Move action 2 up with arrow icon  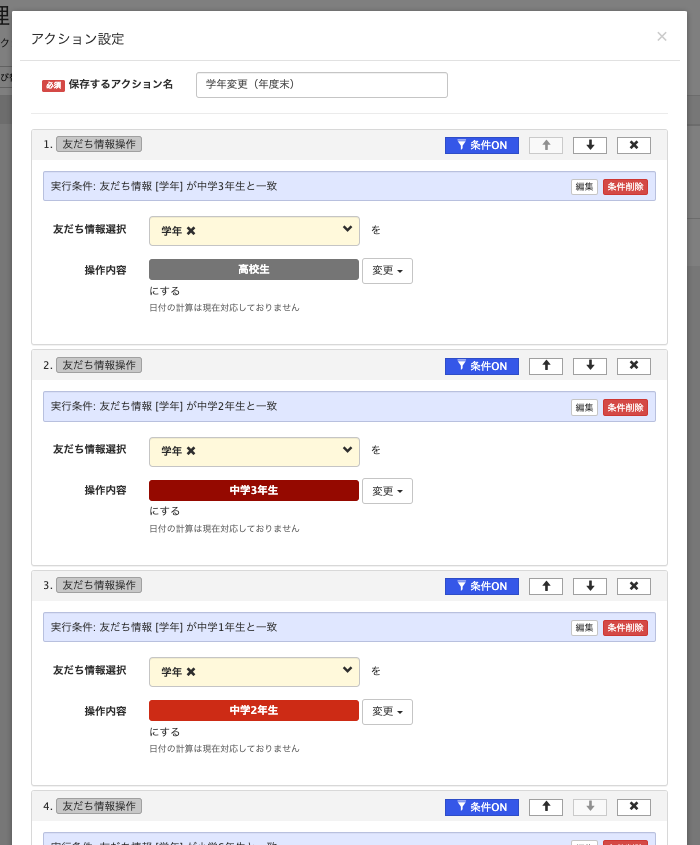coord(546,366)
